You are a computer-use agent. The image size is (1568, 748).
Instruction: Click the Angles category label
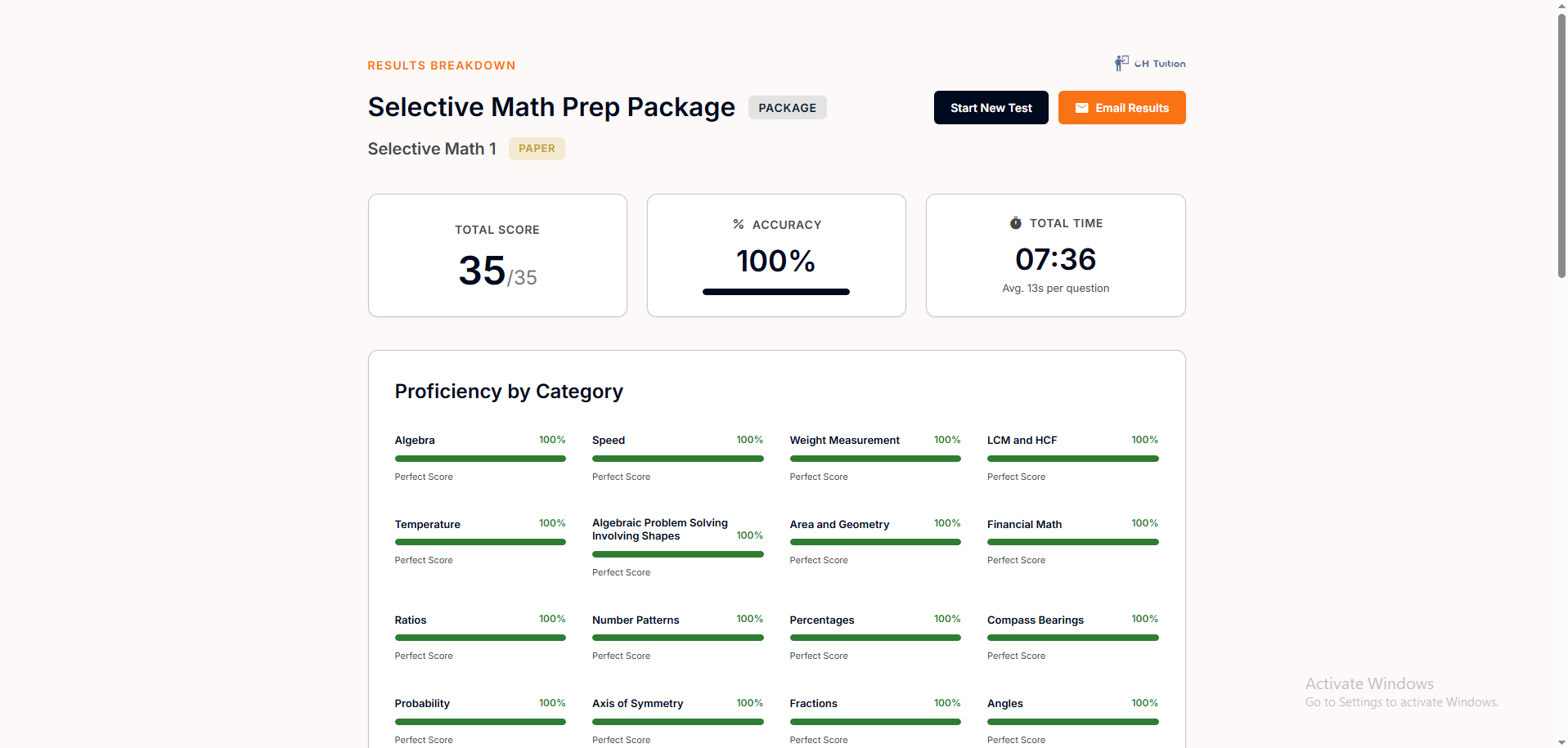(1004, 704)
